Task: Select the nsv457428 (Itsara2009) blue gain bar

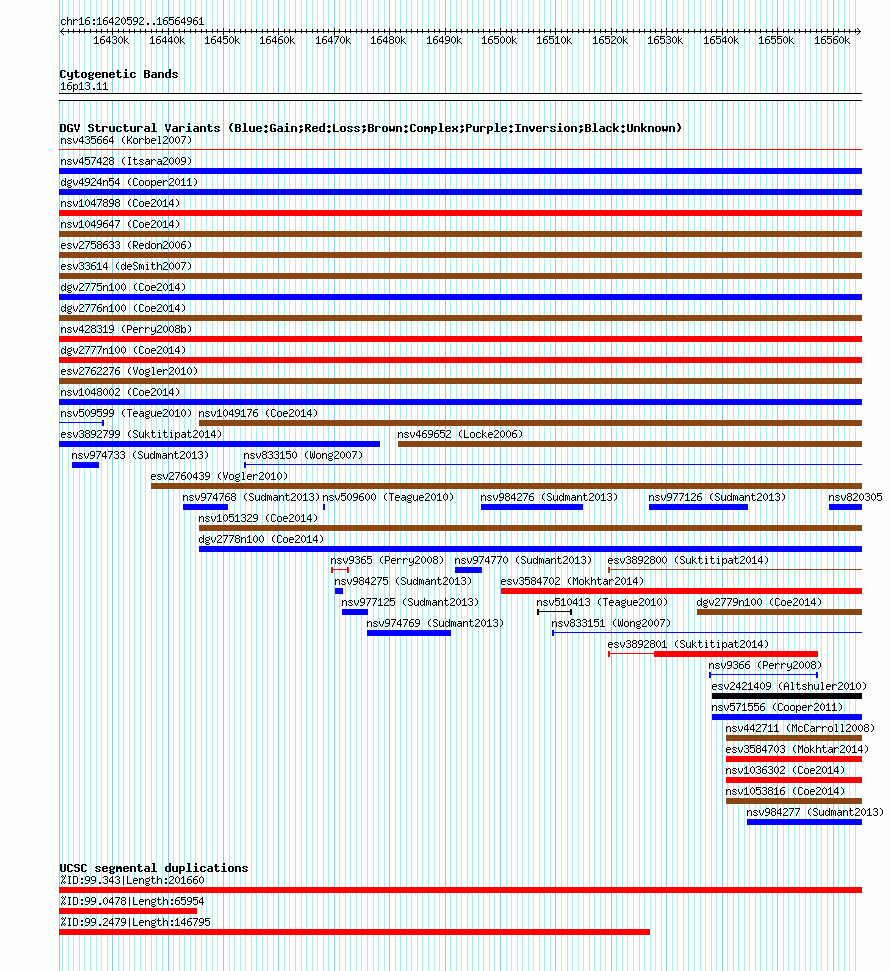Action: point(460,171)
